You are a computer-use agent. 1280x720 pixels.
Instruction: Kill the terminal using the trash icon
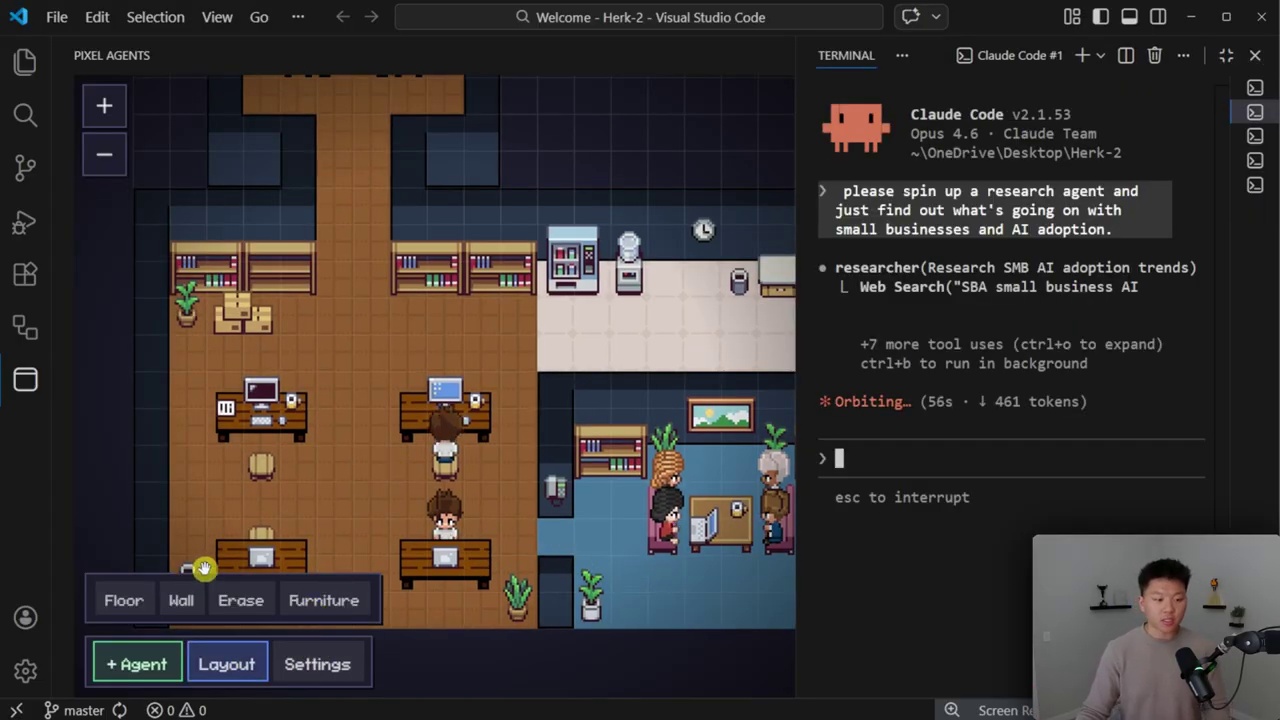point(1154,55)
